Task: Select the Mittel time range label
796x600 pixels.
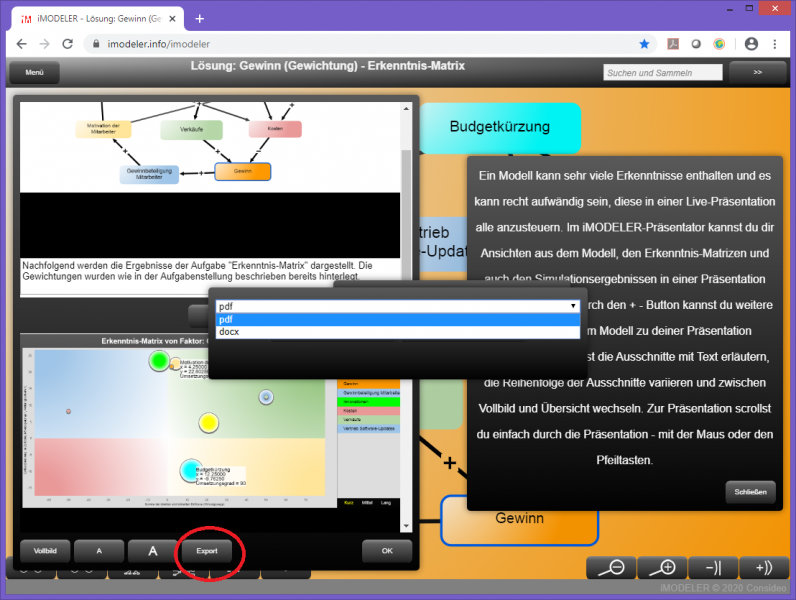Action: click(367, 503)
